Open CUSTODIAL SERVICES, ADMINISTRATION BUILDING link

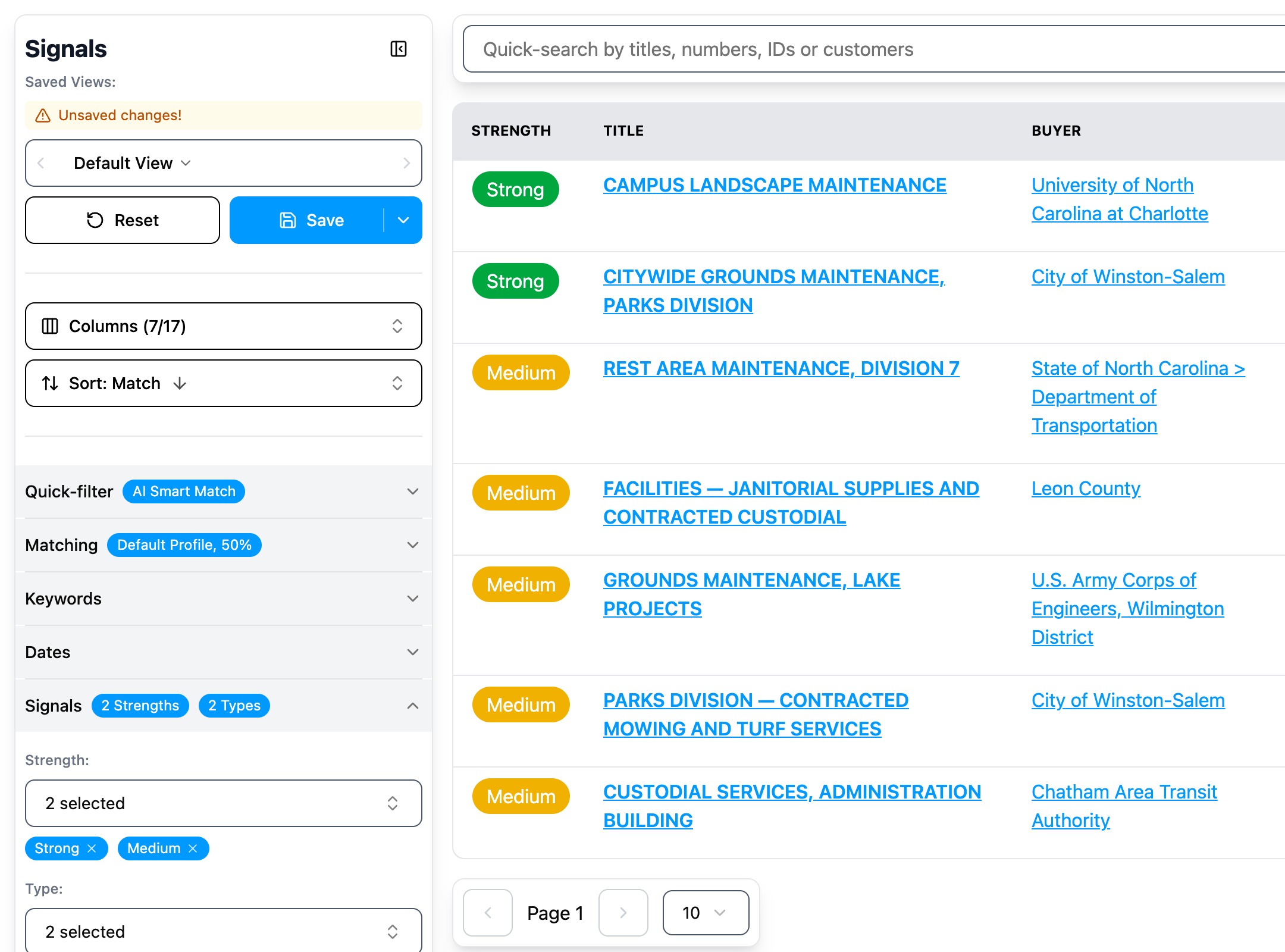tap(792, 806)
